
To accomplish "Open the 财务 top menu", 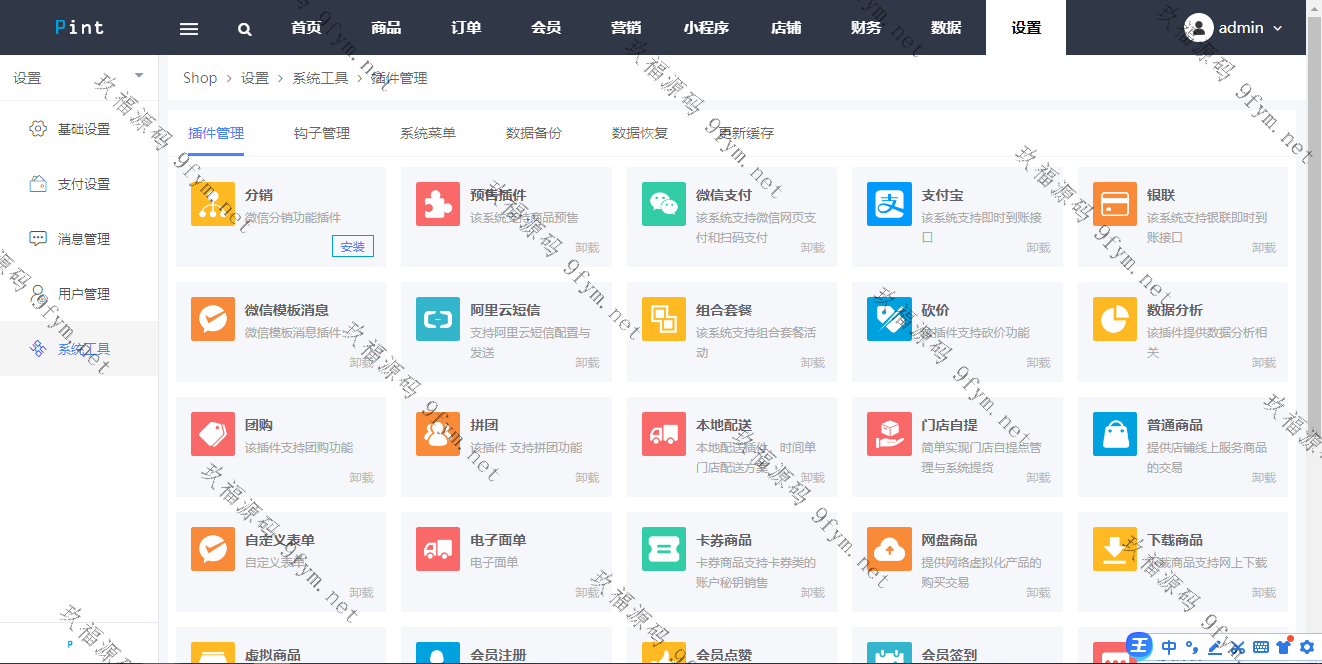I will (866, 28).
